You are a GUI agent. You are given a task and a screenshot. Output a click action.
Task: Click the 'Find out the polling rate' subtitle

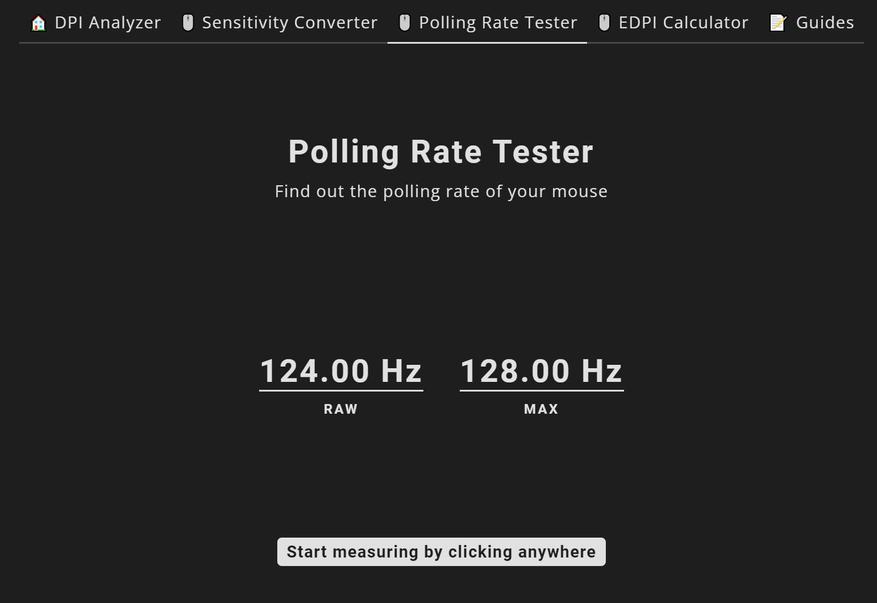(441, 191)
